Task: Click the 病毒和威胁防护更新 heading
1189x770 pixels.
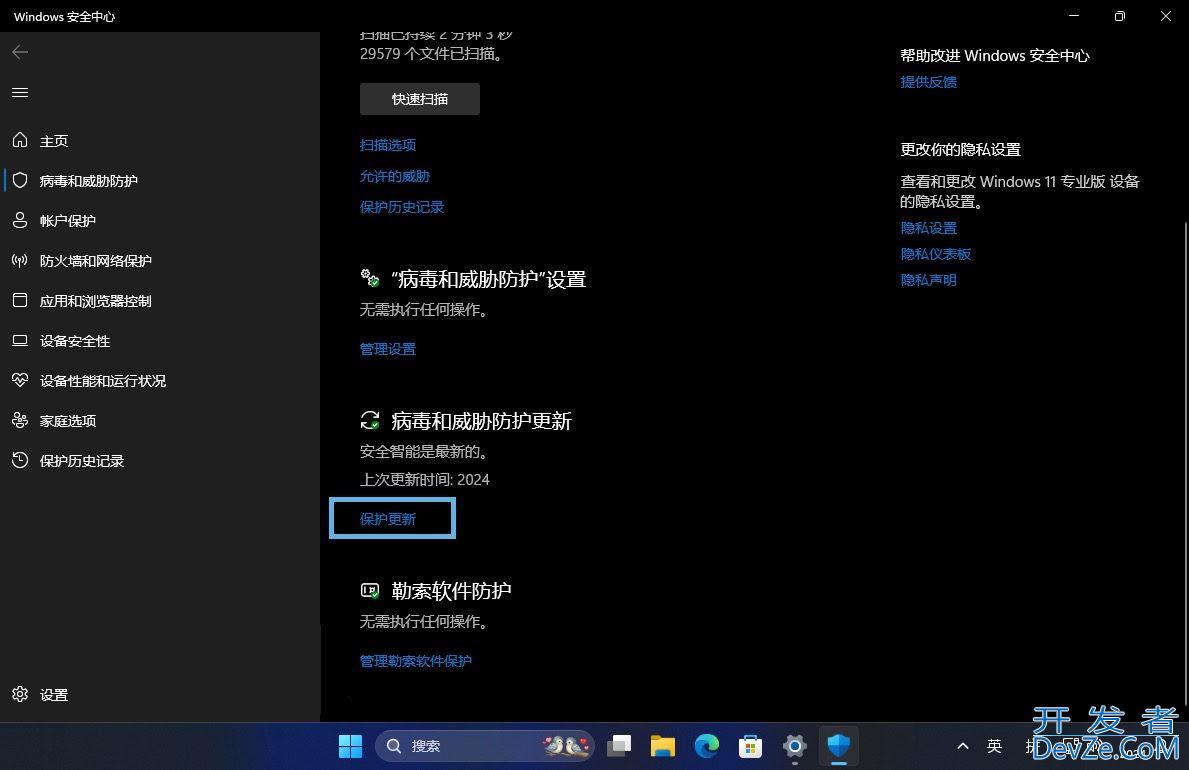Action: point(482,421)
